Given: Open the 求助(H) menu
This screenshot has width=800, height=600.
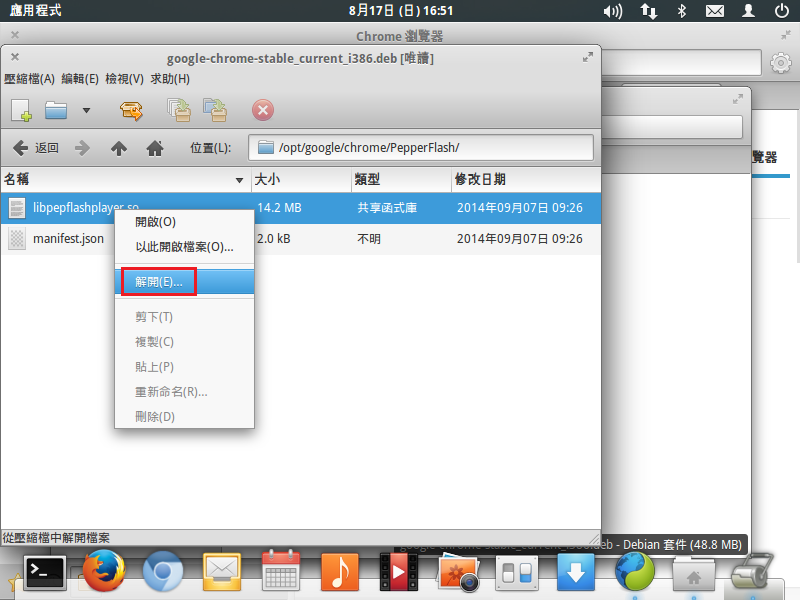Looking at the screenshot, I should 170,79.
